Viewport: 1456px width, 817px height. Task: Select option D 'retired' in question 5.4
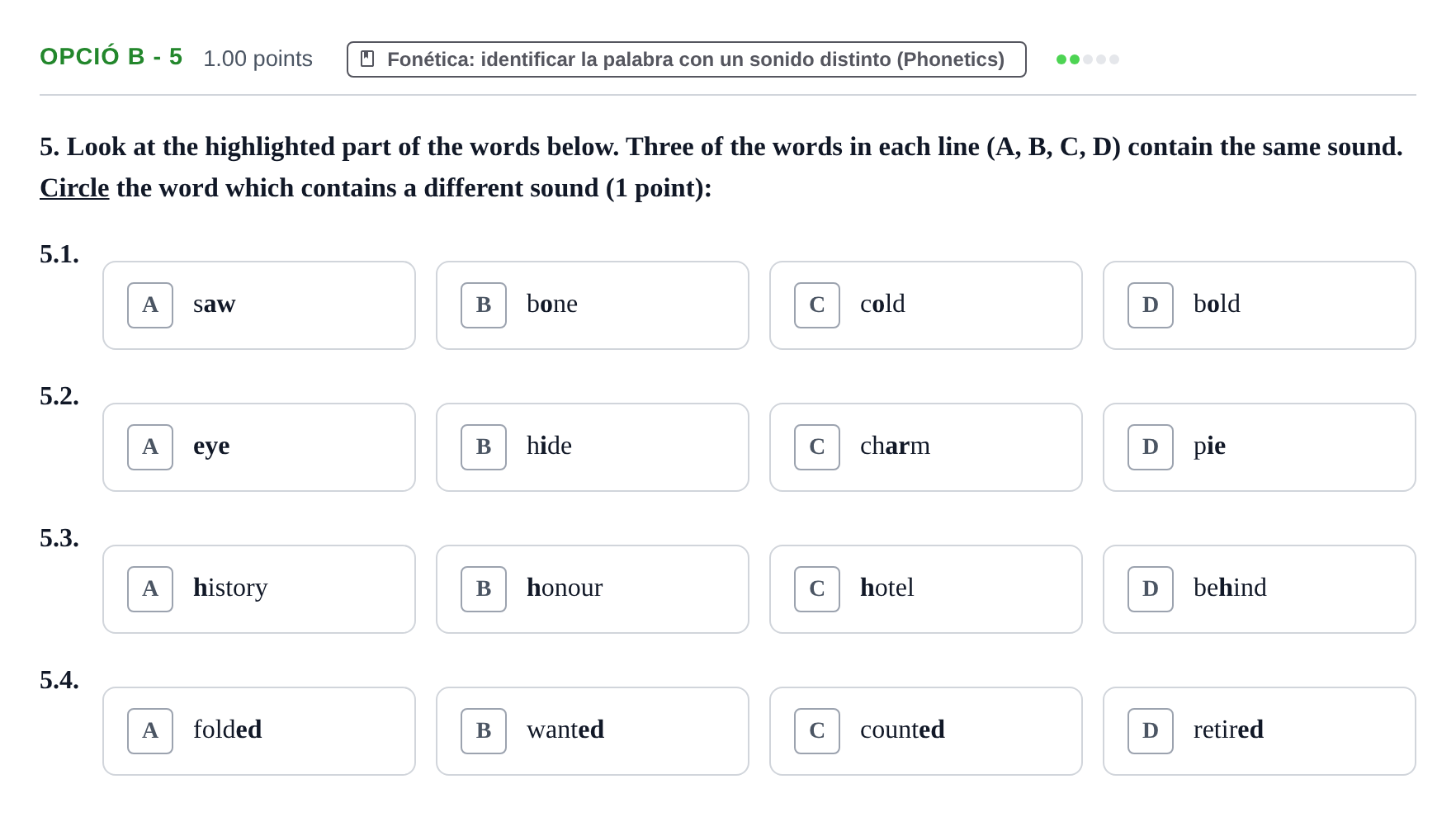pyautogui.click(x=1260, y=731)
